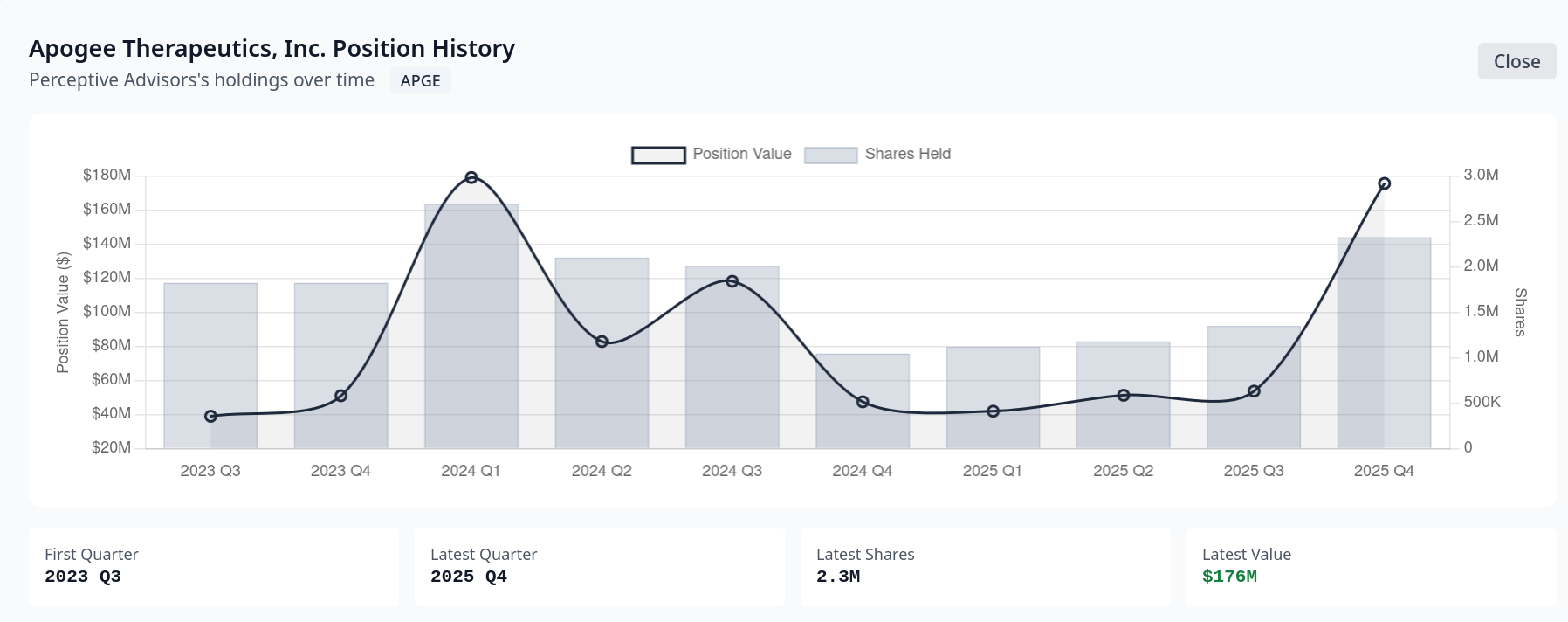
Task: Toggle visibility of the 2024 Q2 bar
Action: 601,354
